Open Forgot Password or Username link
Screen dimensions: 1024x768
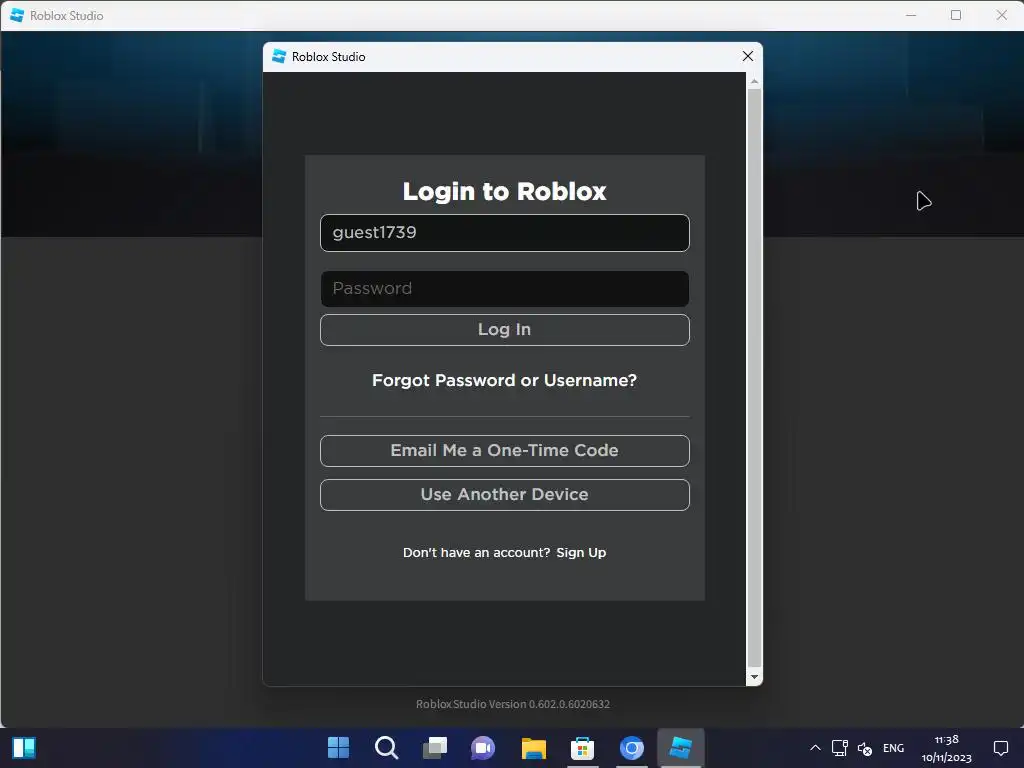[x=504, y=380]
